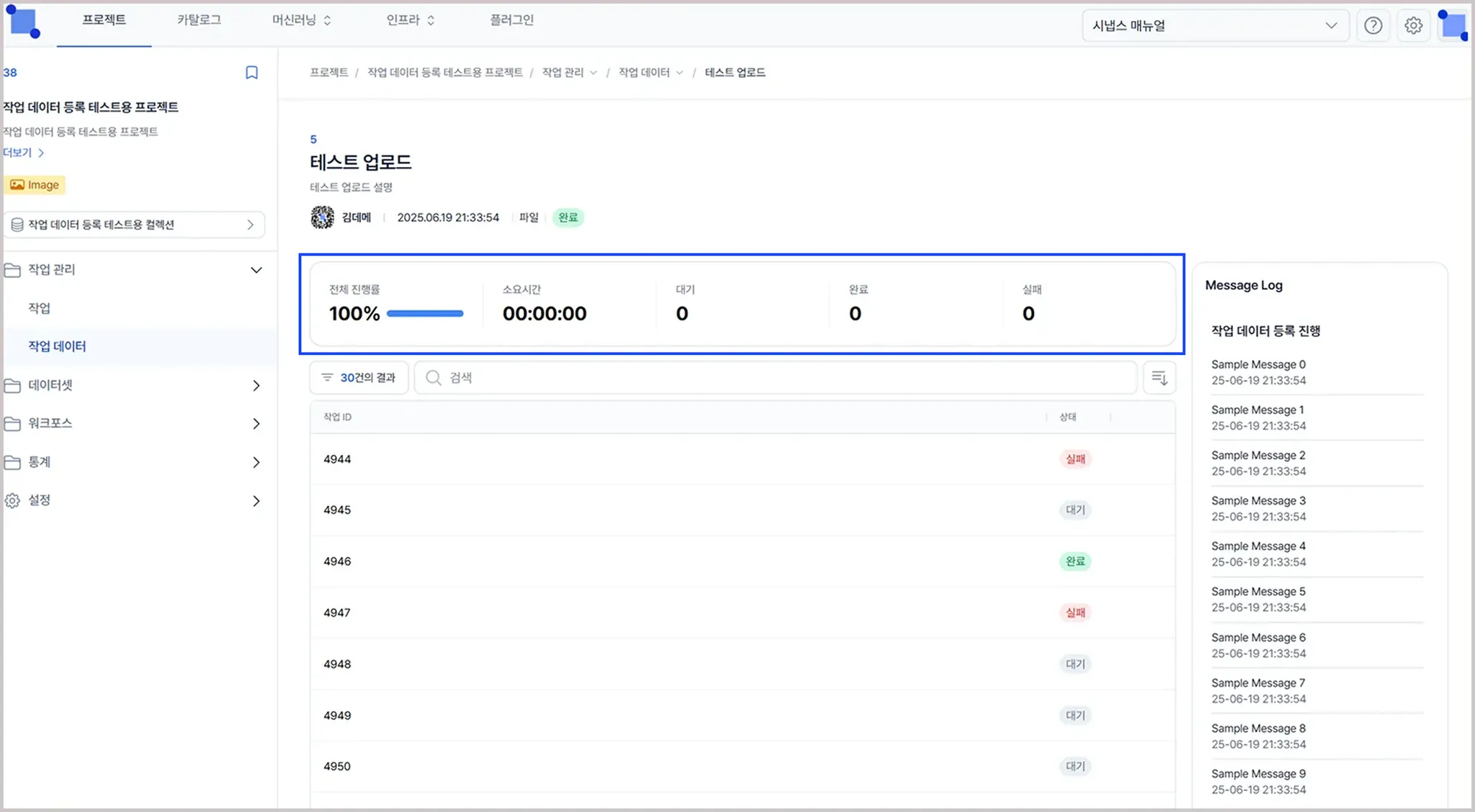Open the settings gear in top bar

[x=1413, y=26]
